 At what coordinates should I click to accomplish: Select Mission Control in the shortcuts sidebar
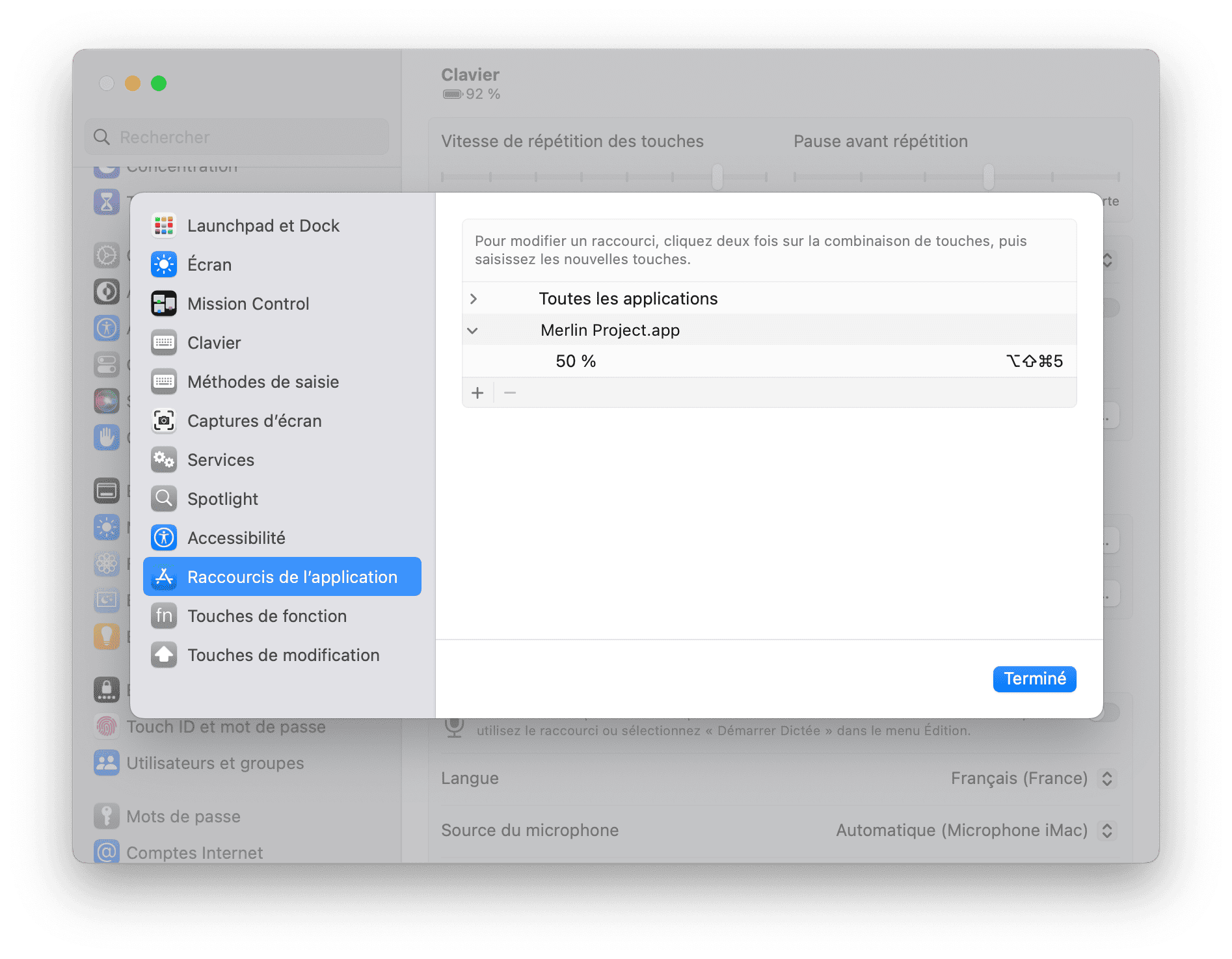click(248, 303)
